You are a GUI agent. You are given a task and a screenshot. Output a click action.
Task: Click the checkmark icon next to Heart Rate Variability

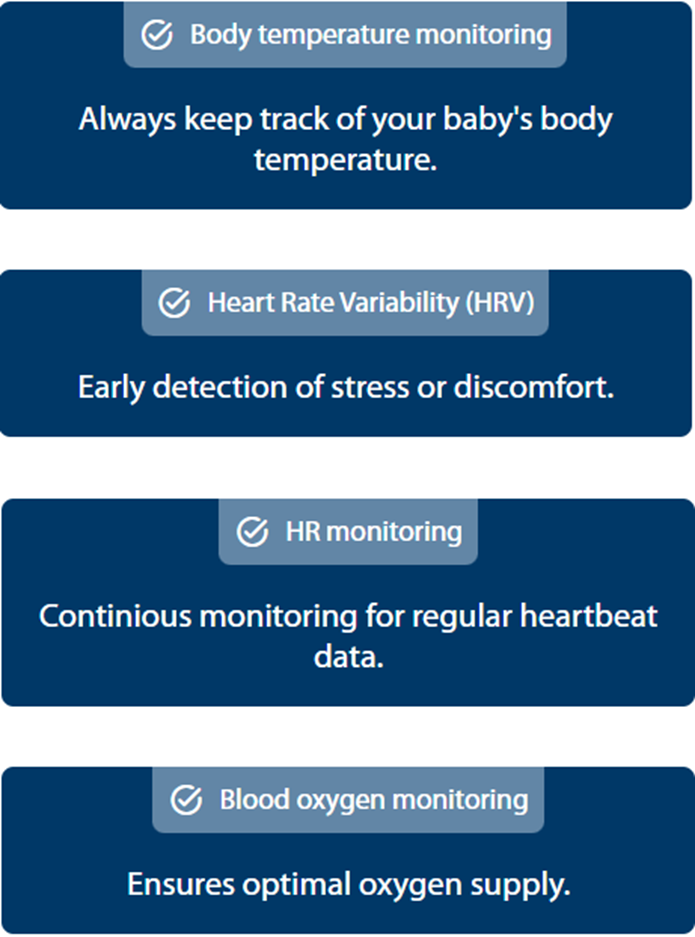coord(175,303)
